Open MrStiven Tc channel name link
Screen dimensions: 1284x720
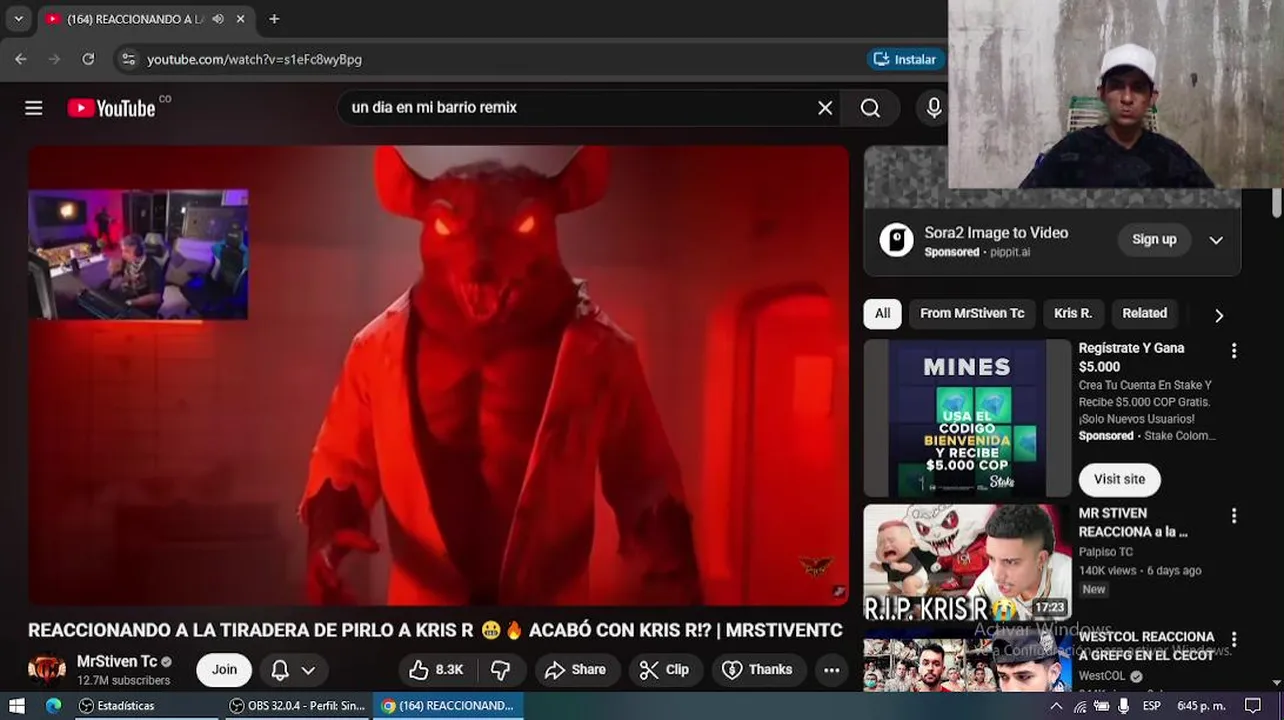[117, 661]
